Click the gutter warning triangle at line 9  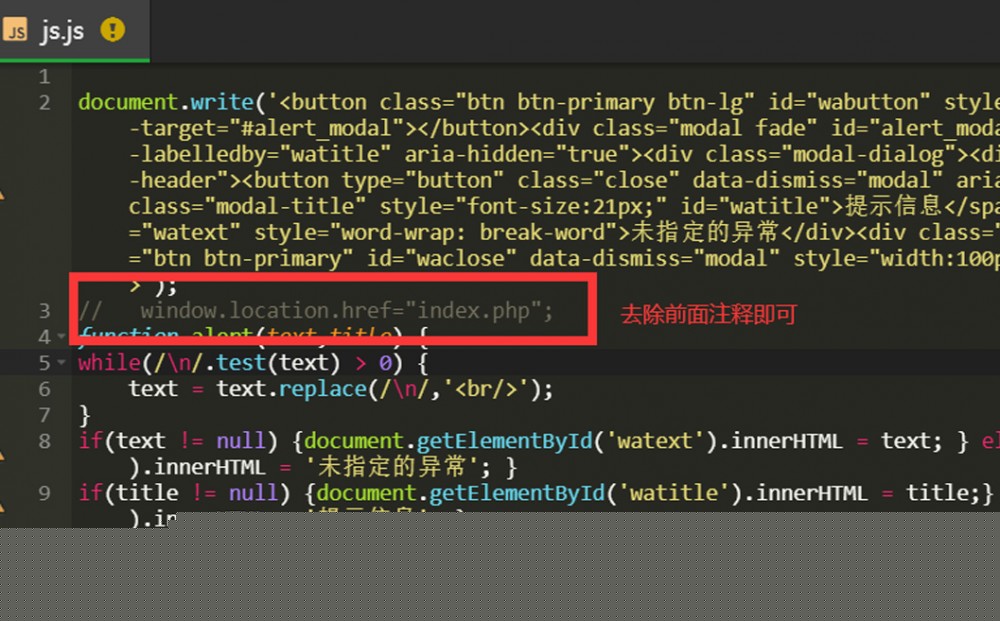click(2, 505)
